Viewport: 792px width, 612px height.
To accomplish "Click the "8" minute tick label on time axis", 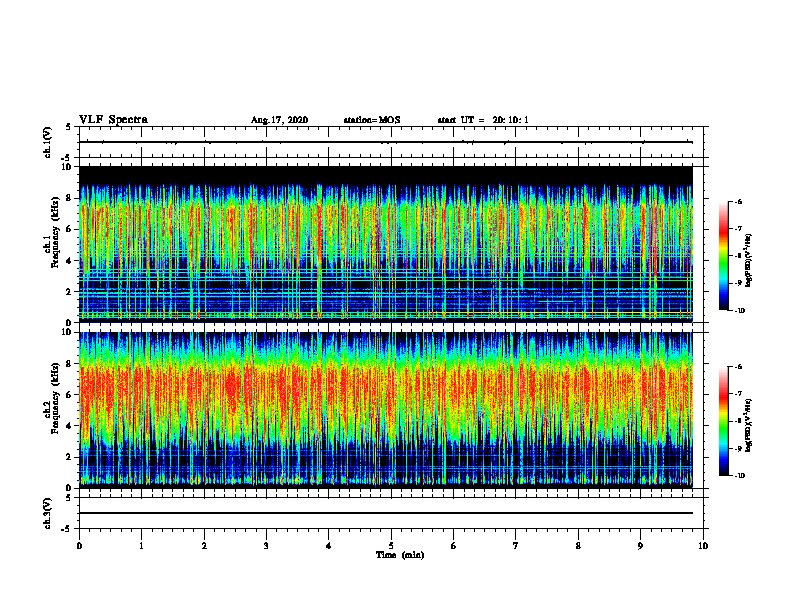I will (578, 546).
